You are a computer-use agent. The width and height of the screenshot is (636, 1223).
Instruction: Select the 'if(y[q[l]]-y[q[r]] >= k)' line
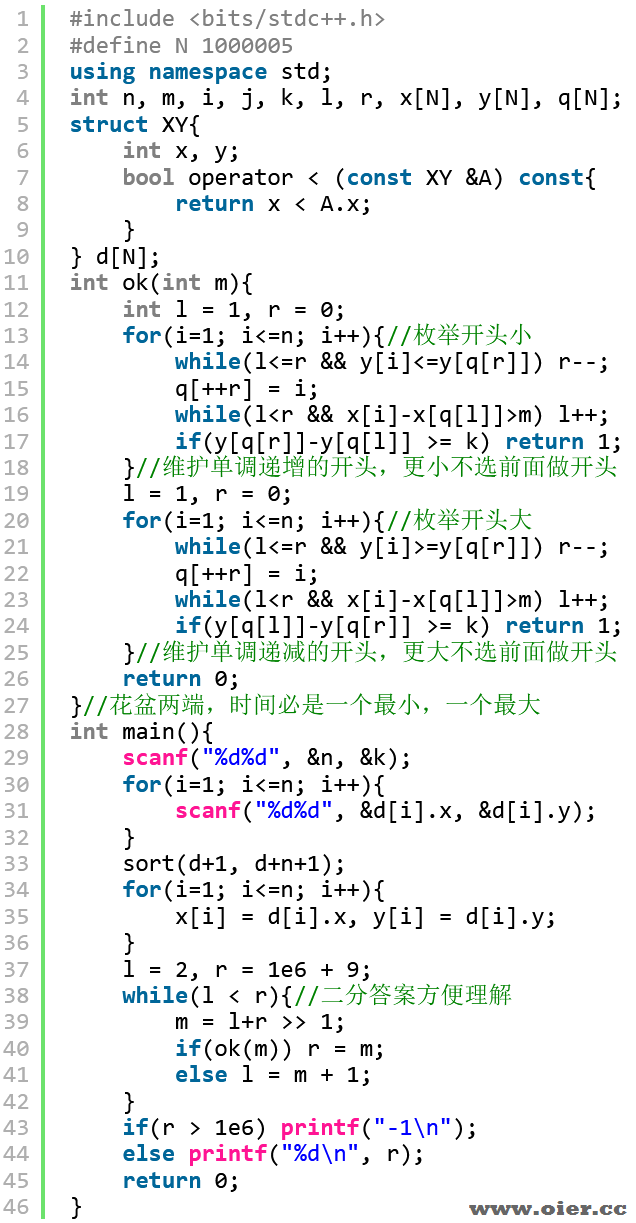click(398, 625)
